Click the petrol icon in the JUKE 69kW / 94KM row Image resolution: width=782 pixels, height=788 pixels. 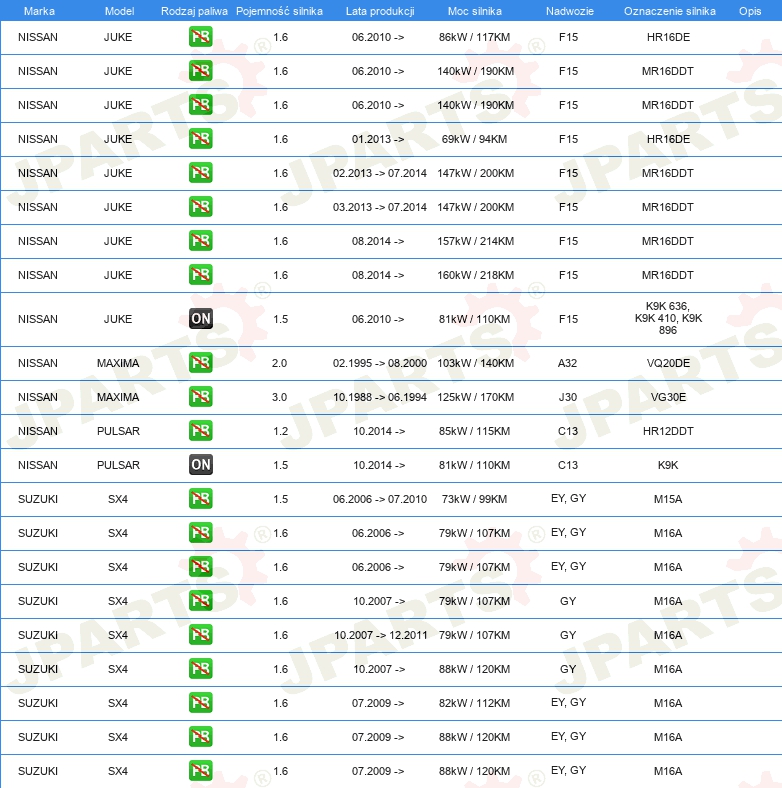[x=201, y=139]
